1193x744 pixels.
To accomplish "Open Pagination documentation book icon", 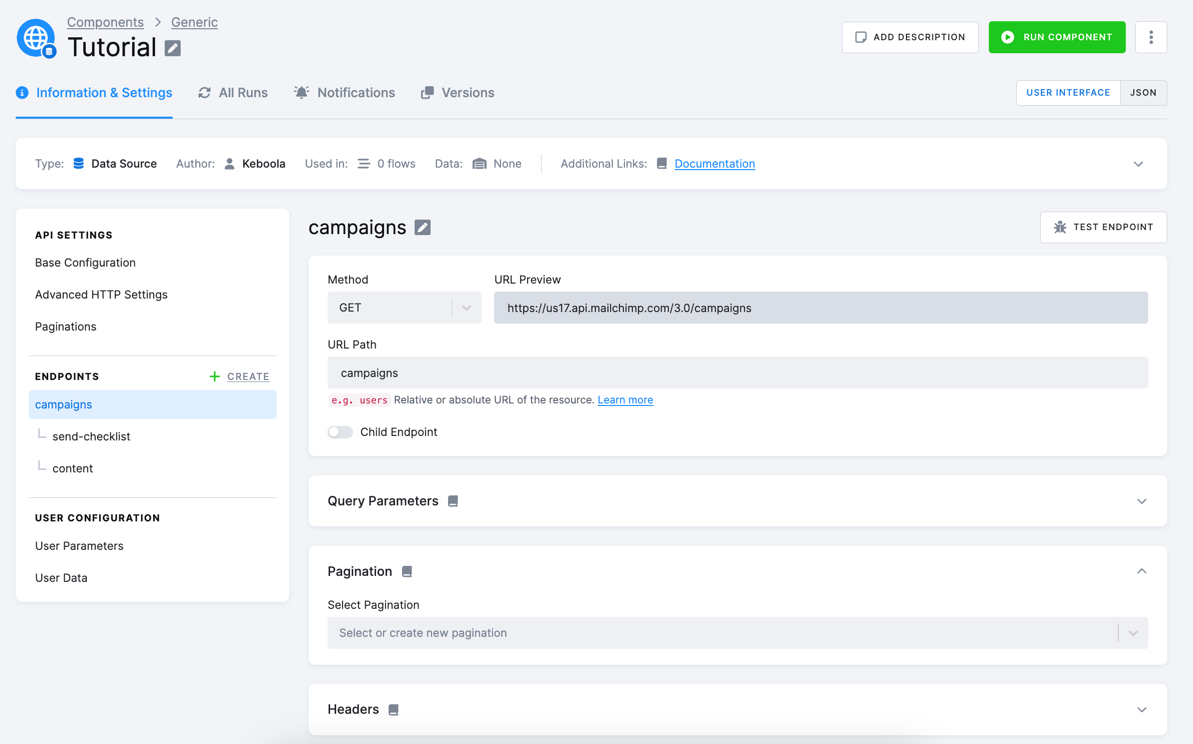I will point(407,571).
